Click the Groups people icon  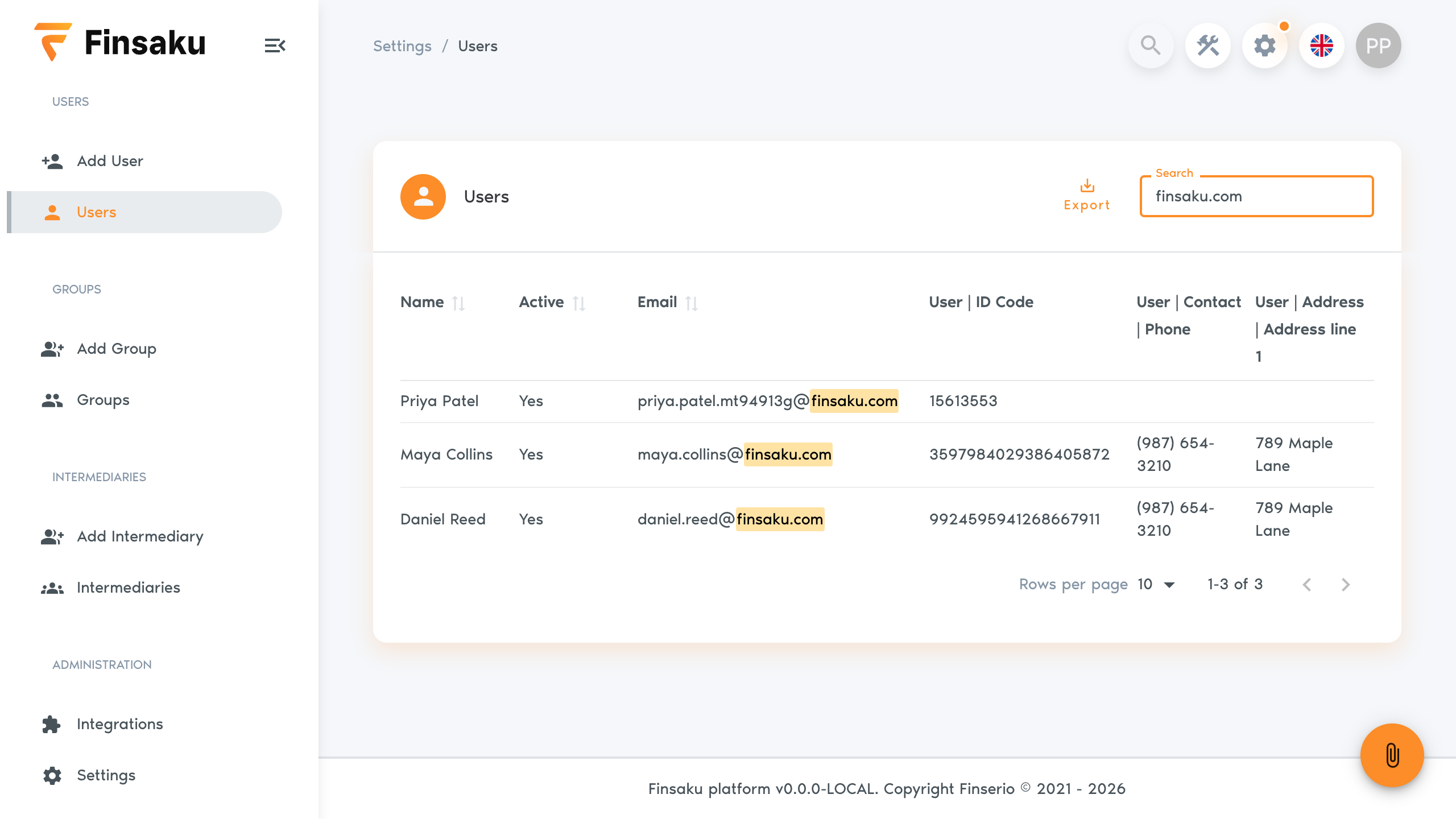click(x=52, y=400)
